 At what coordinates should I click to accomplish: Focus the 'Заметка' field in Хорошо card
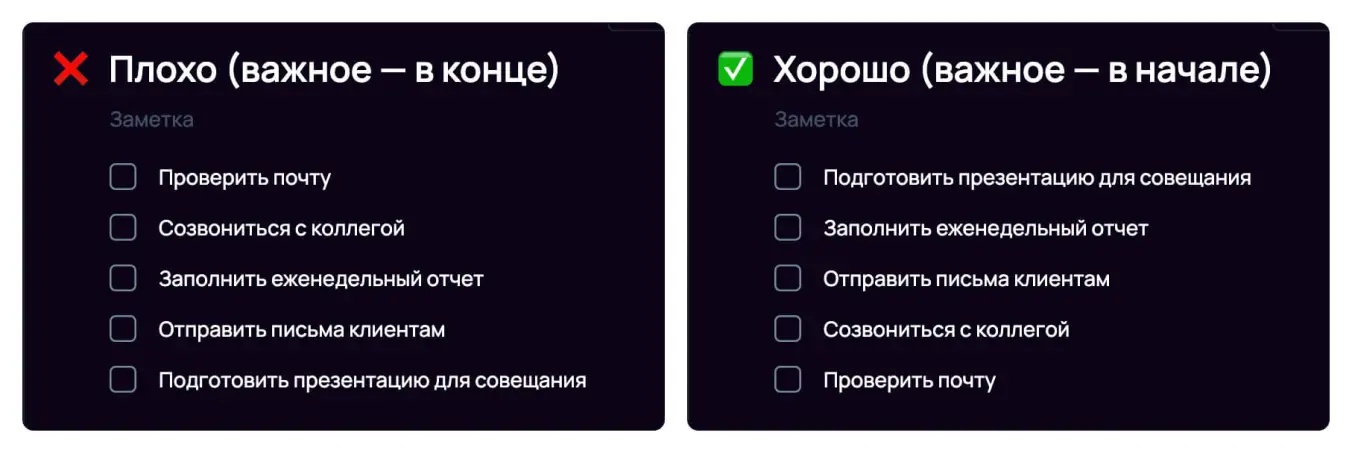tap(816, 120)
